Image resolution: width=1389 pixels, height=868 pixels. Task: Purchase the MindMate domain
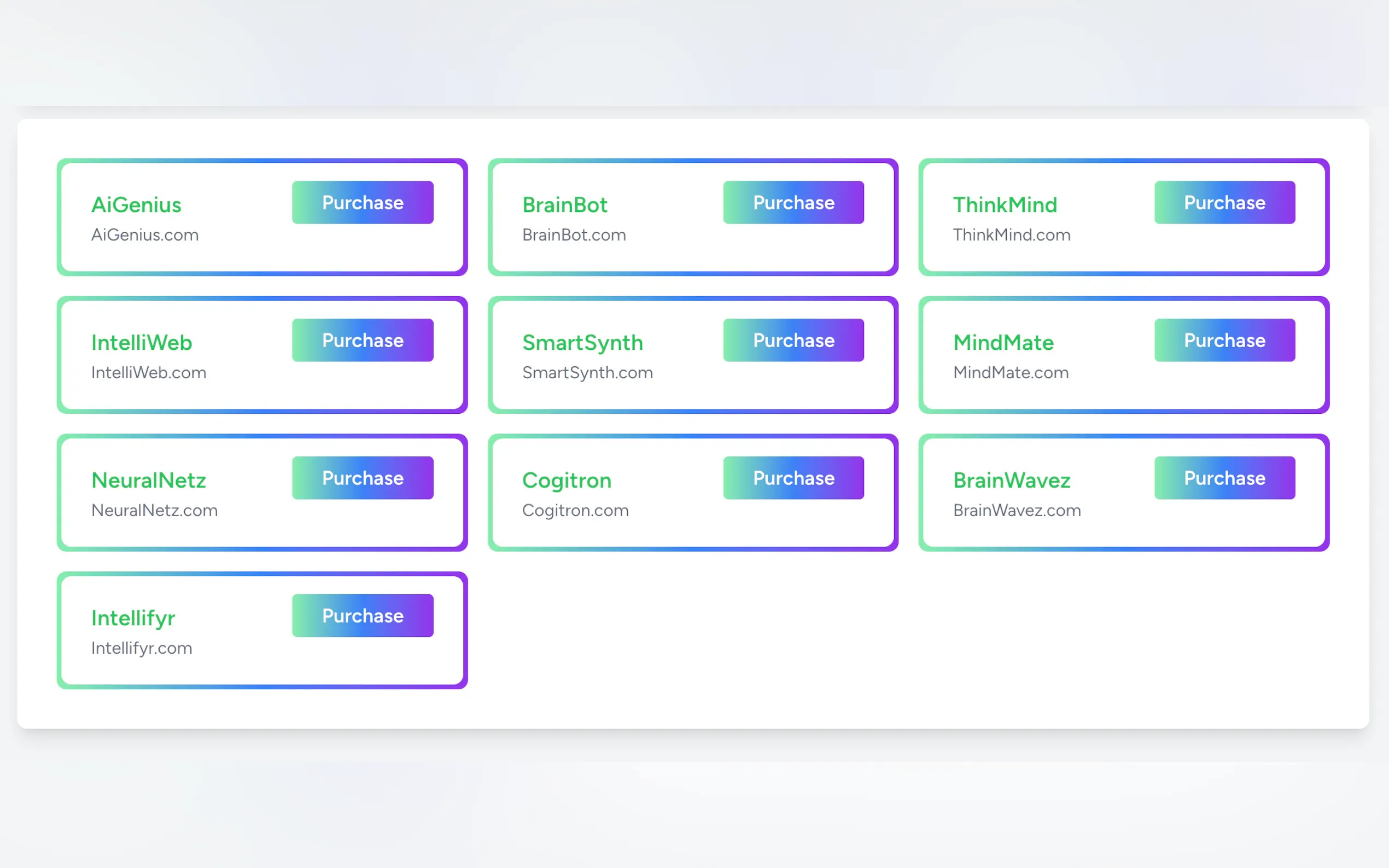coord(1224,341)
